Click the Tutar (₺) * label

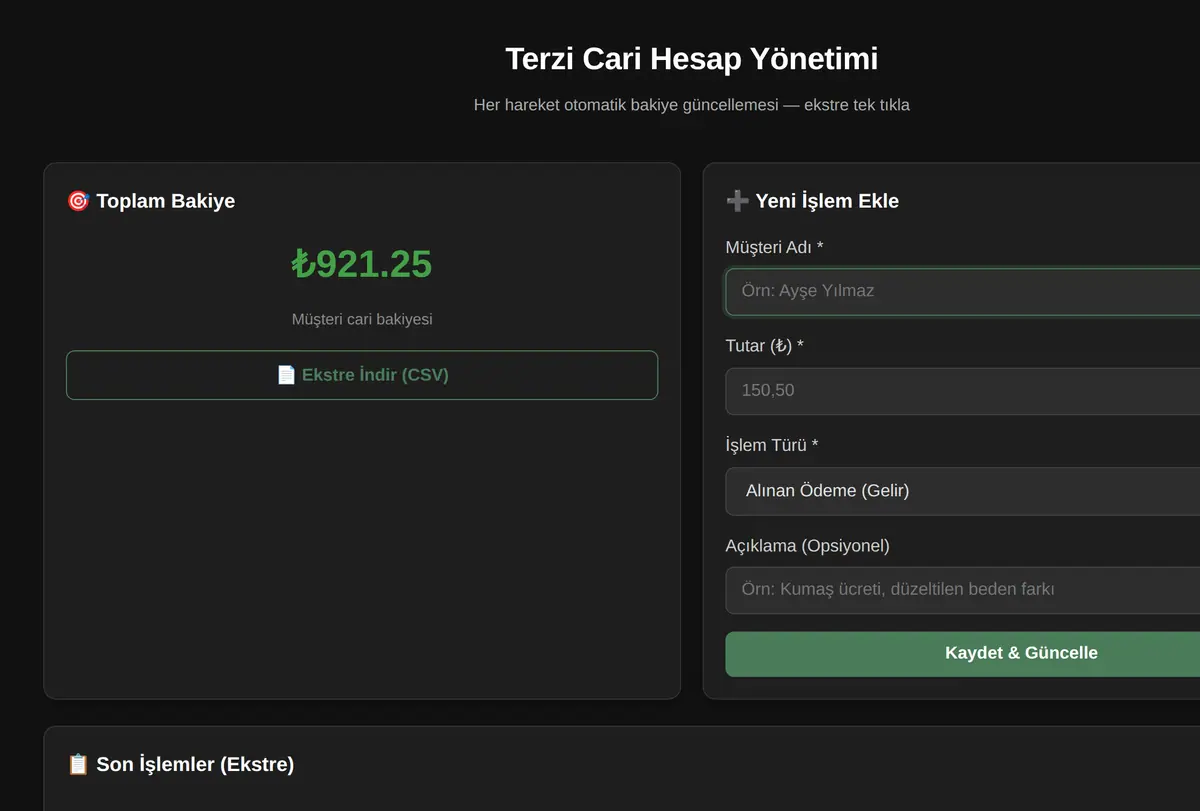point(764,346)
